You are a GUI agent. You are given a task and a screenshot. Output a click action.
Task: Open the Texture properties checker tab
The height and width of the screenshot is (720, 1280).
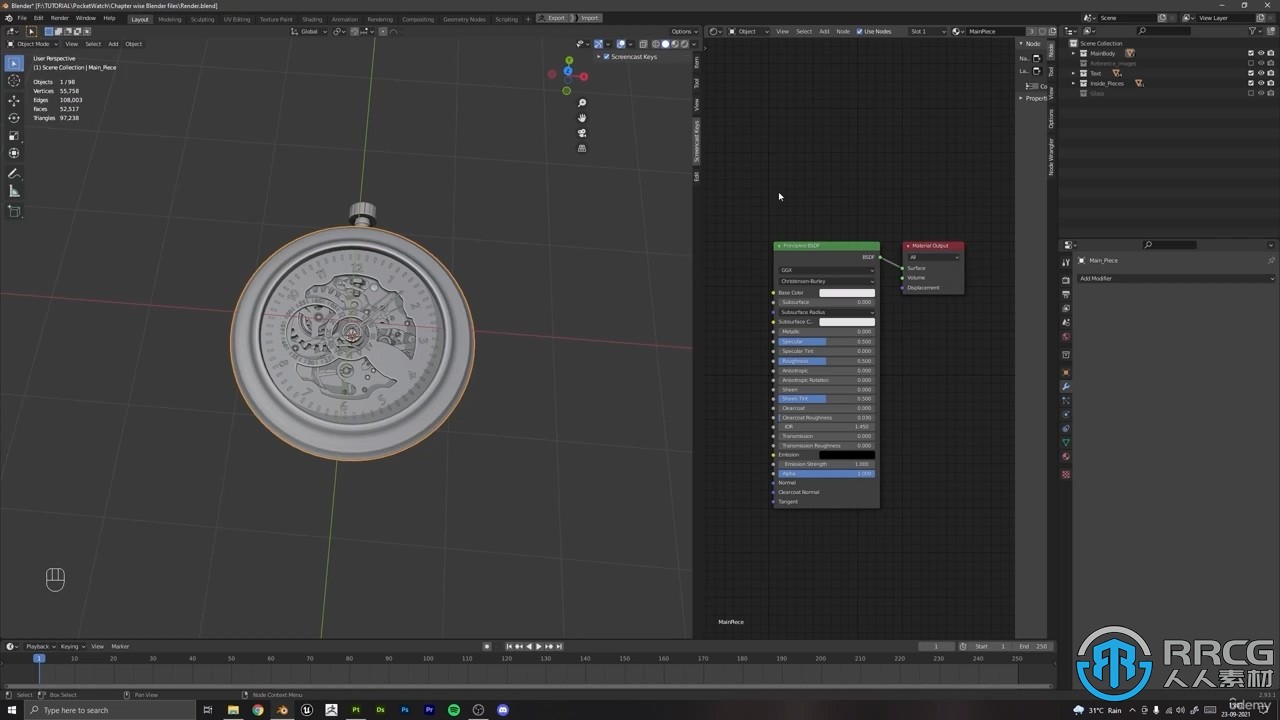click(1066, 474)
